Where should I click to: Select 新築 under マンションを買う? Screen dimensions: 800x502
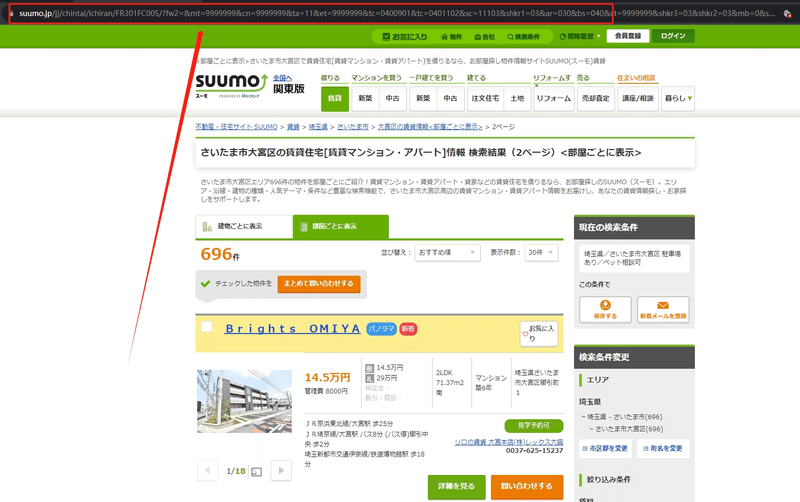click(365, 98)
